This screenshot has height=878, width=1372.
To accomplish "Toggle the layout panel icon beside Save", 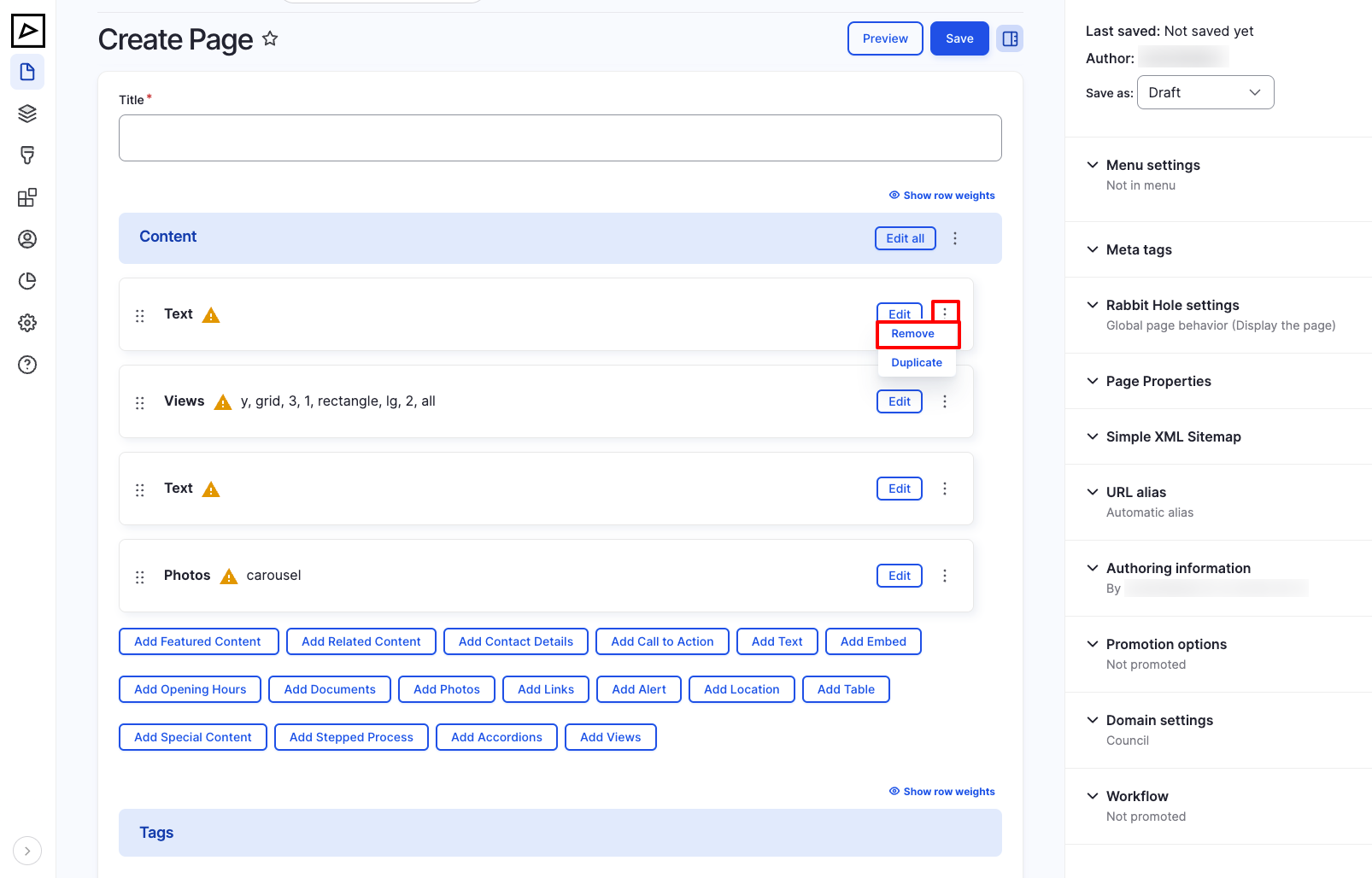I will 1010,38.
